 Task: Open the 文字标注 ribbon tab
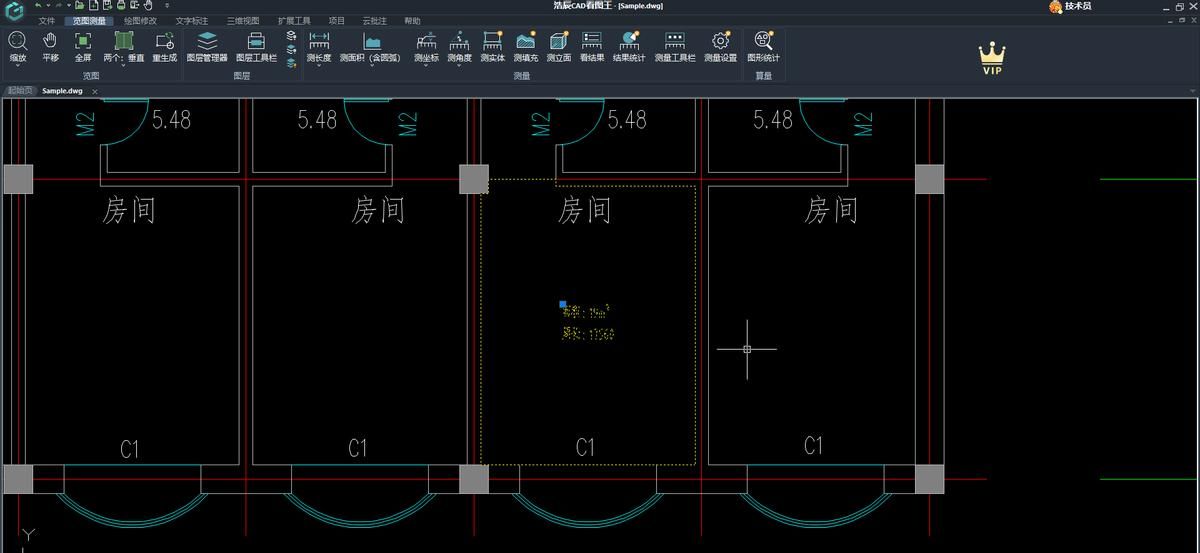tap(191, 20)
